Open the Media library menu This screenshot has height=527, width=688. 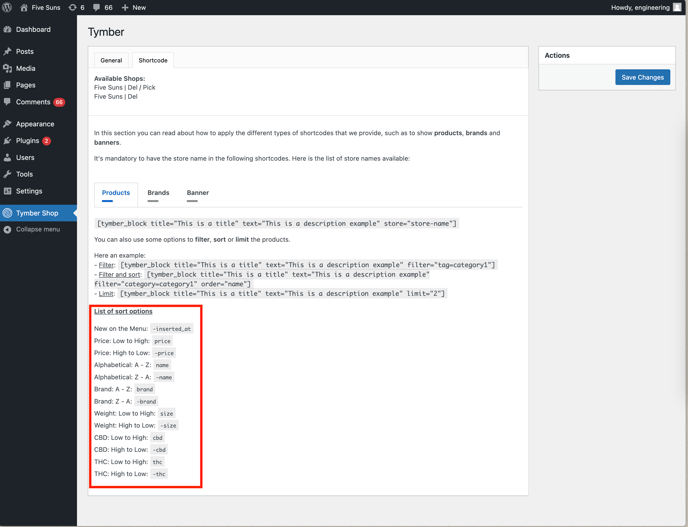(25, 68)
